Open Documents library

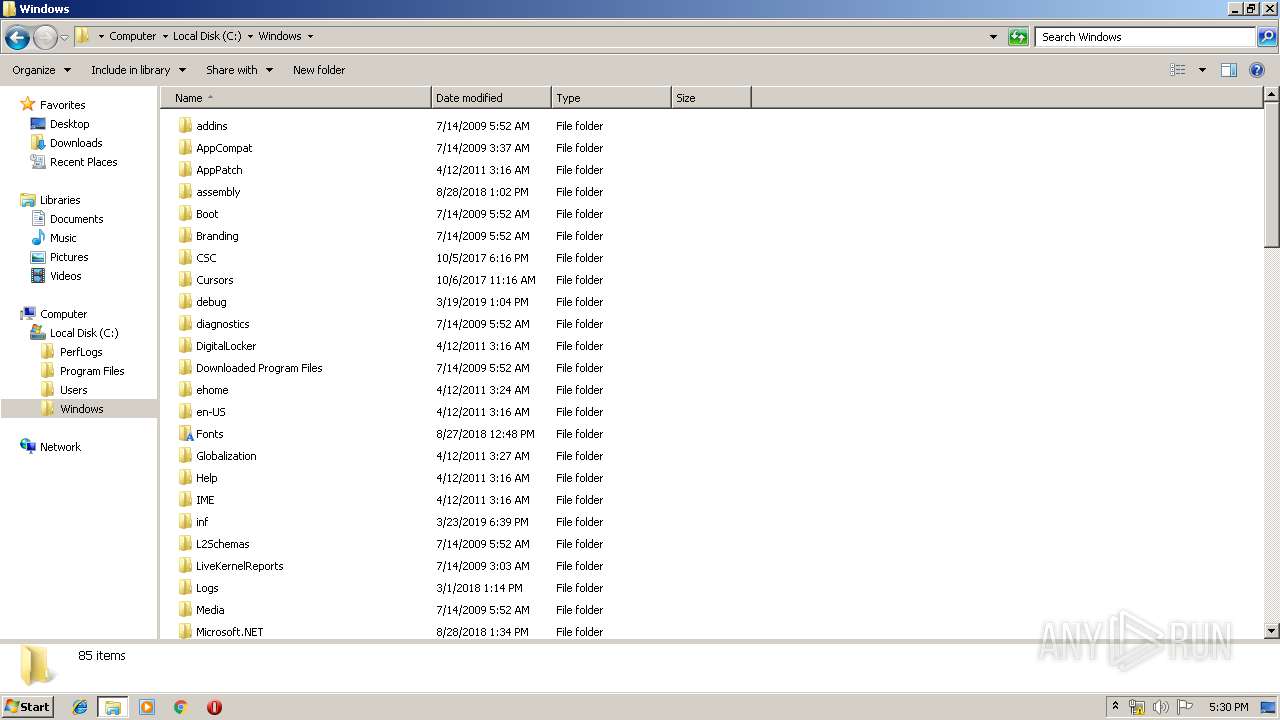pos(76,219)
